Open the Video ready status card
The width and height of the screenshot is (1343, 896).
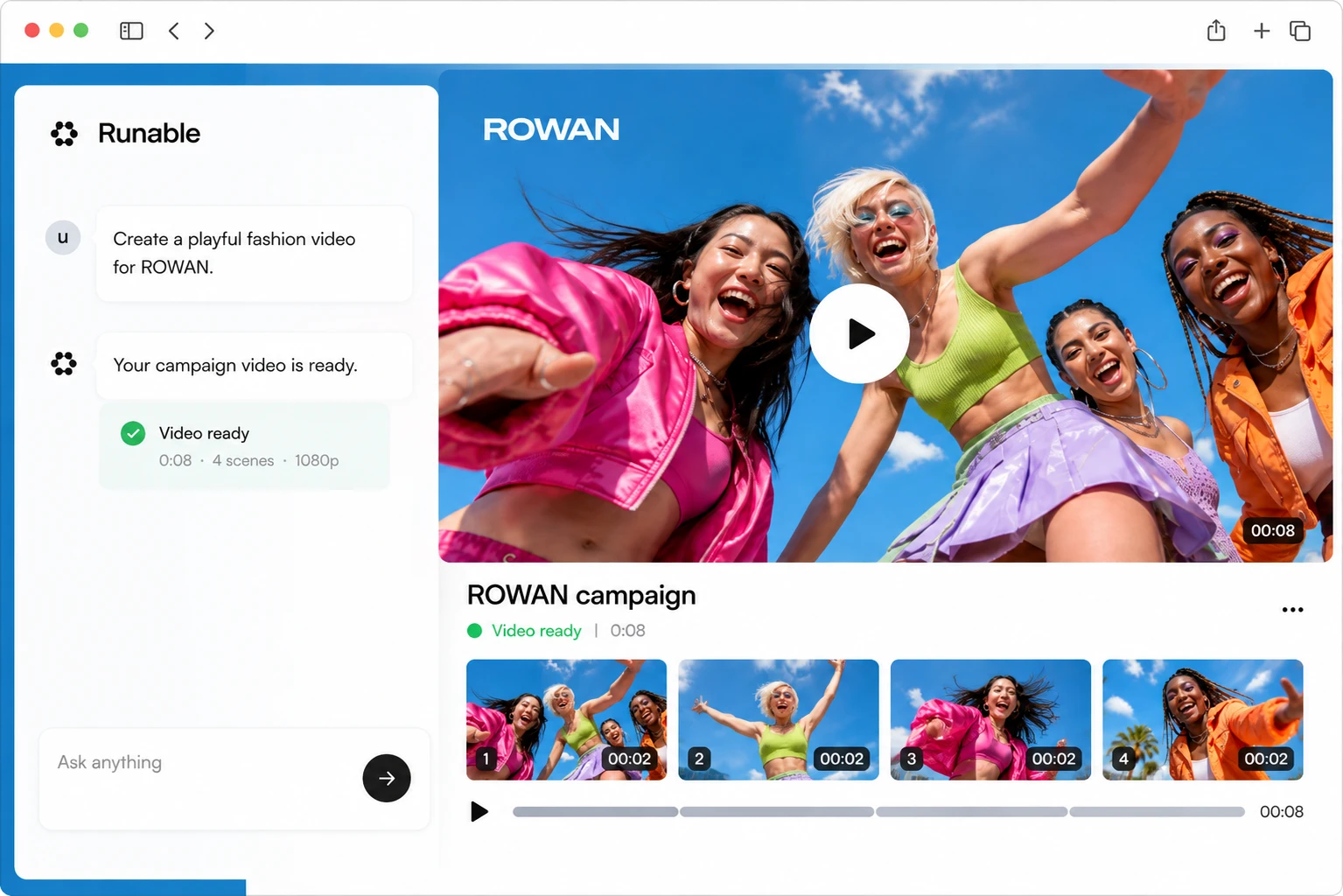click(x=244, y=446)
